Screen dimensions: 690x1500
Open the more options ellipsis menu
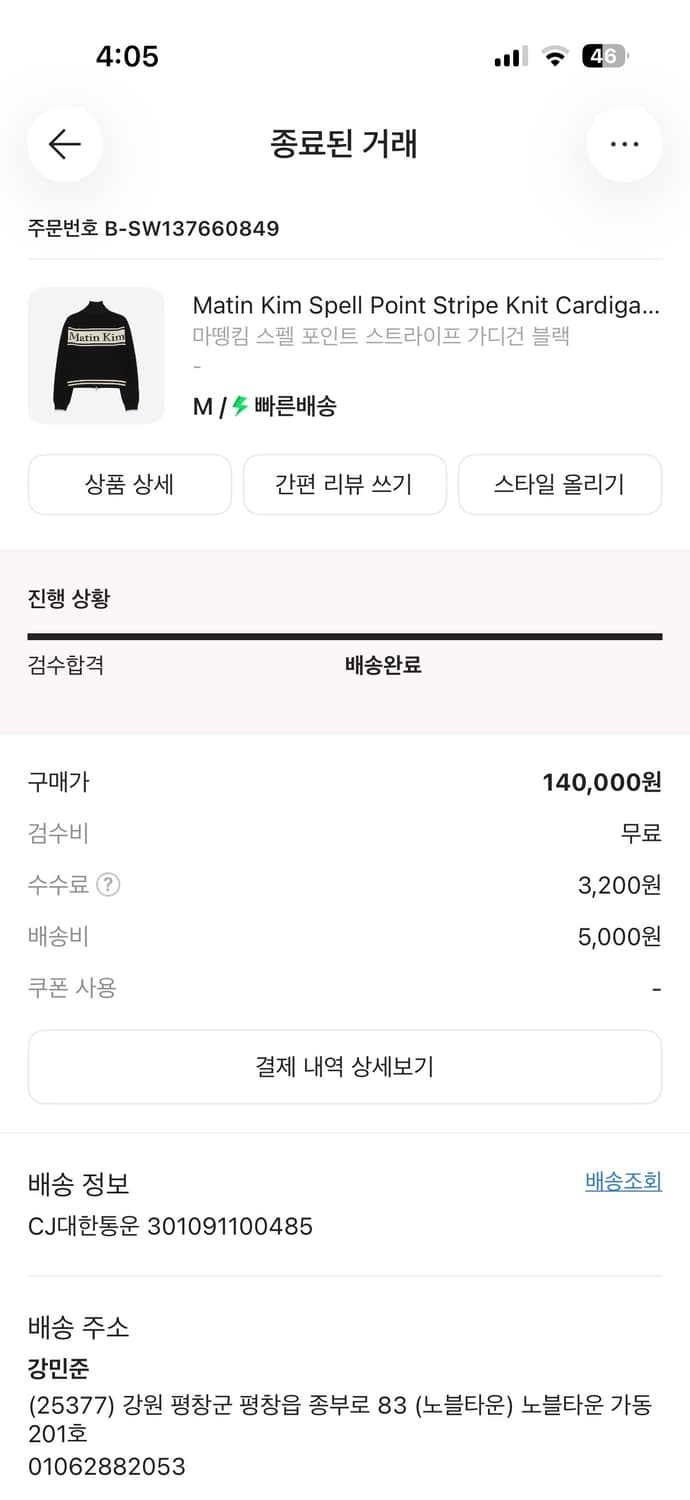click(624, 144)
